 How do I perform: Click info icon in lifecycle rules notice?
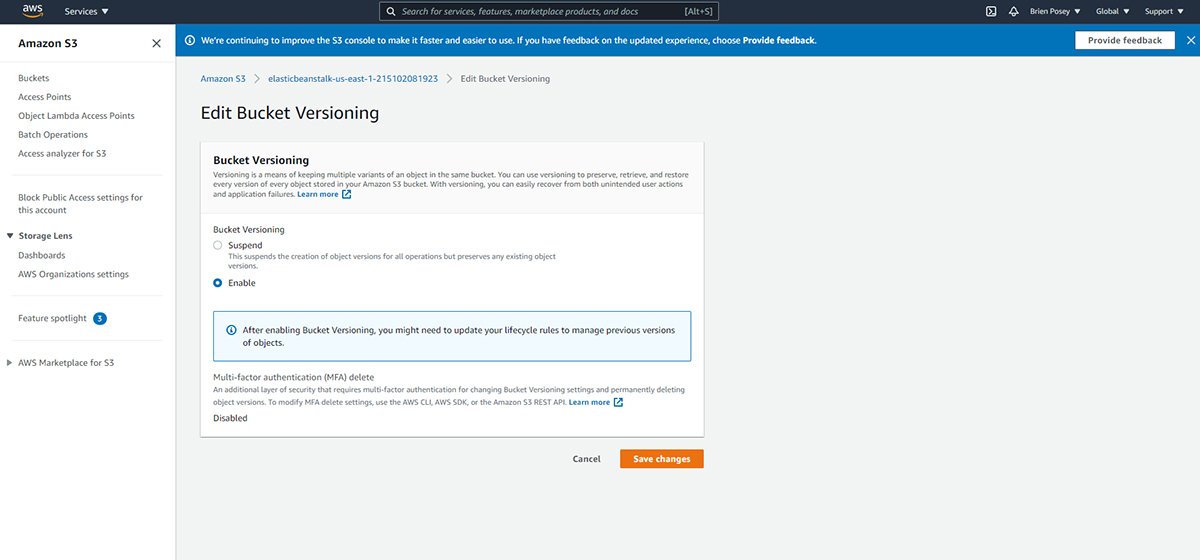[231, 330]
